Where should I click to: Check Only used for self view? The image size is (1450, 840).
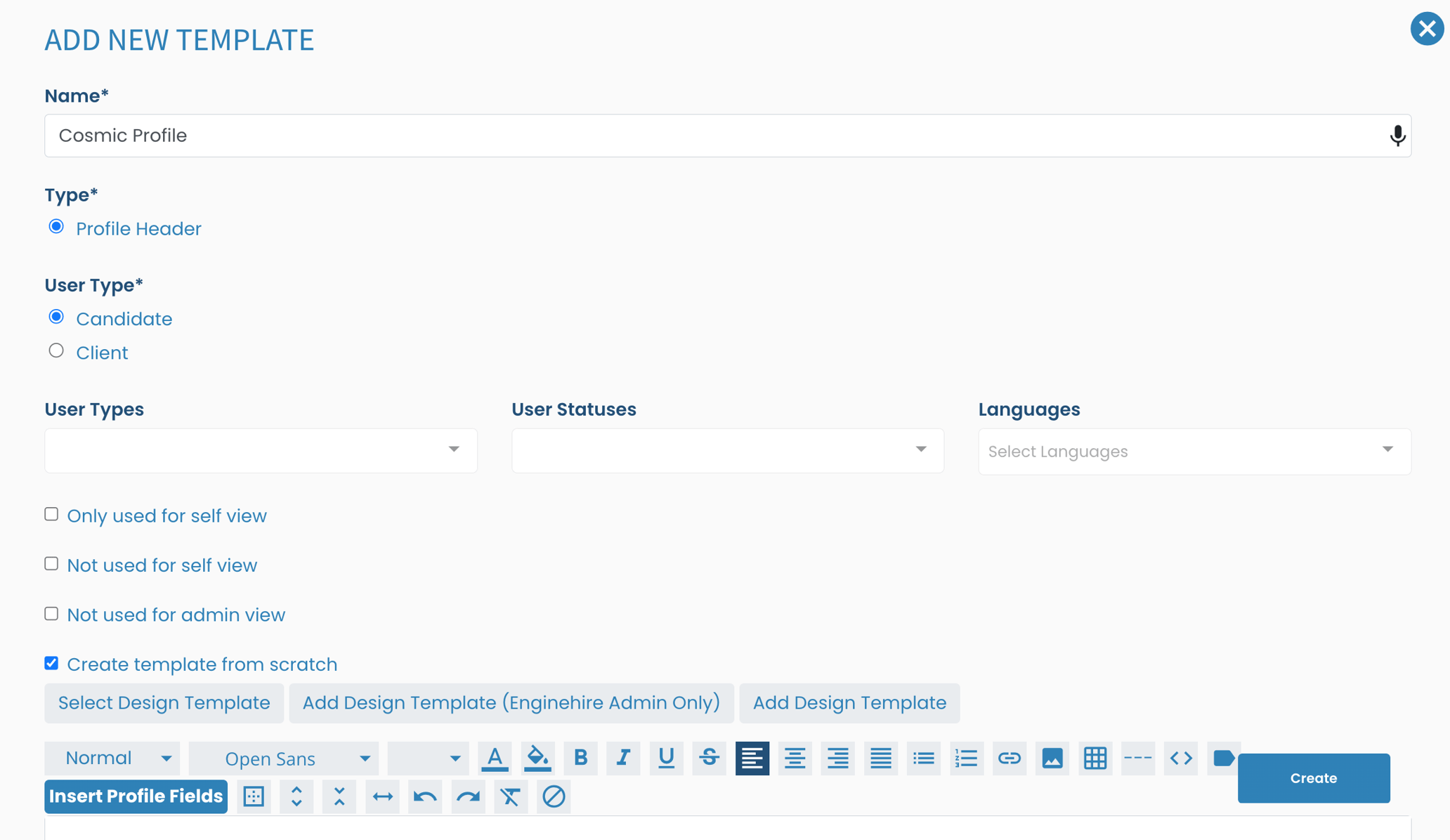coord(51,514)
